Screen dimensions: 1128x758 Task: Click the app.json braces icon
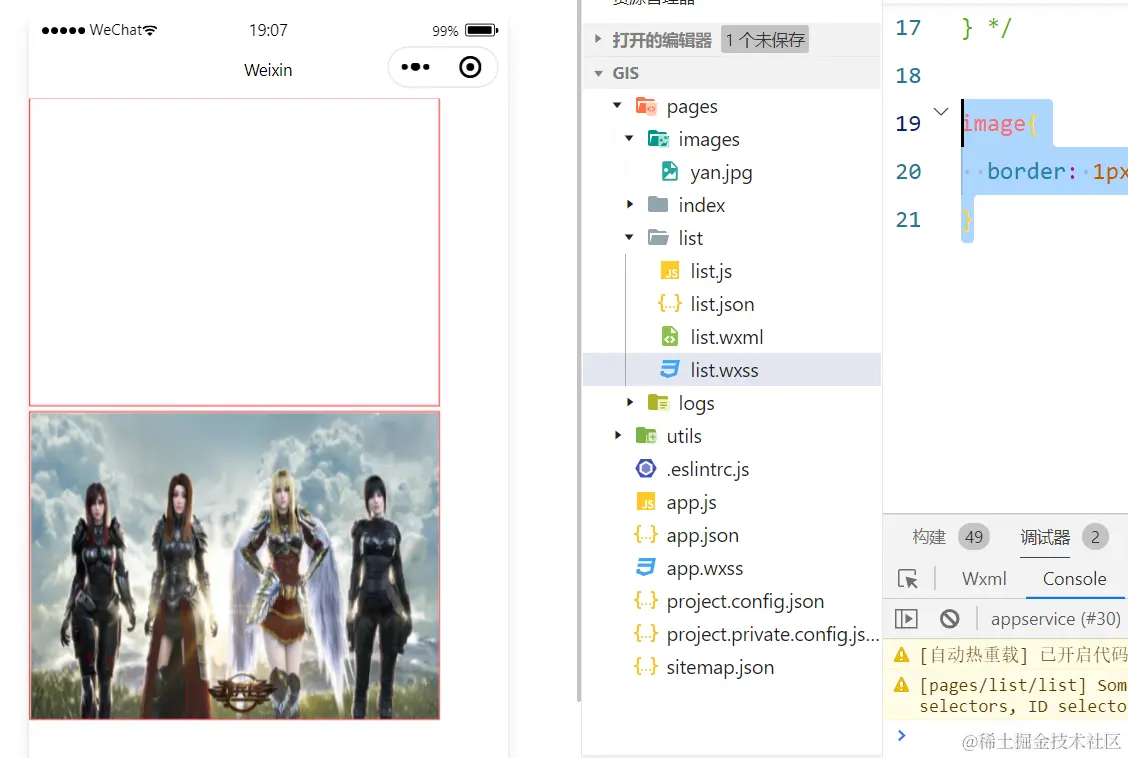tap(646, 534)
